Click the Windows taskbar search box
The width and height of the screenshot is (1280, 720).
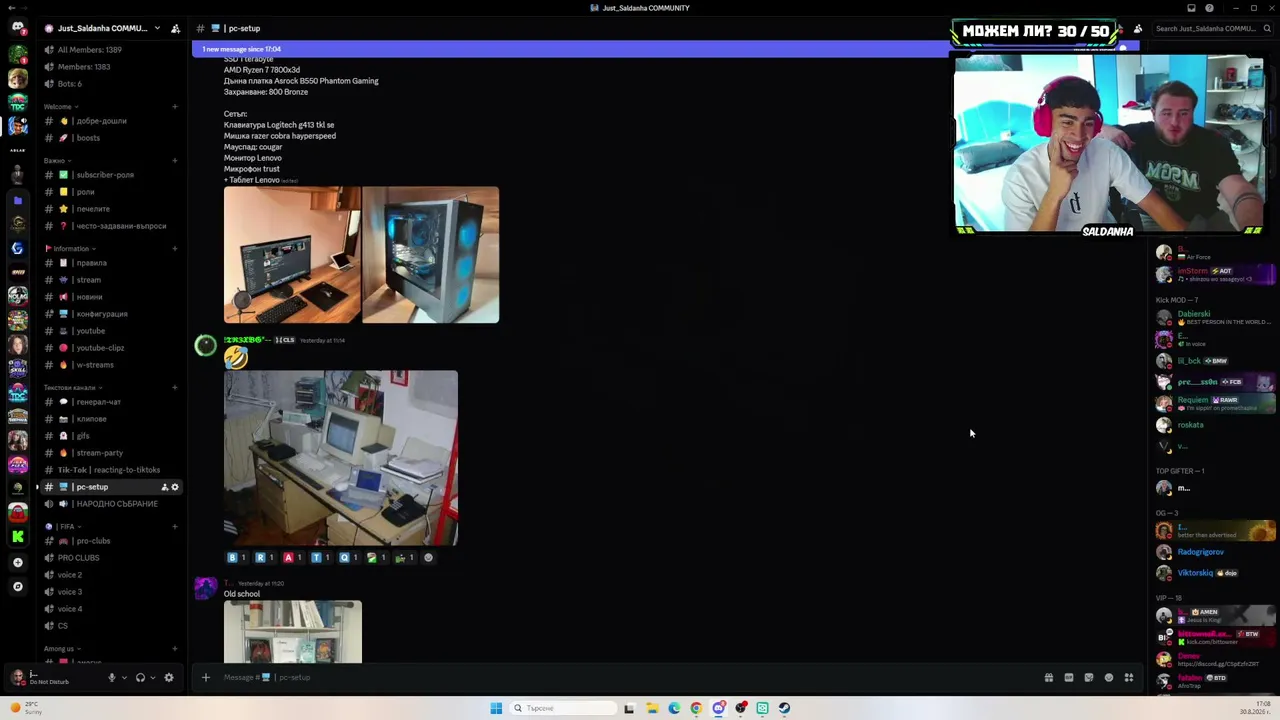pyautogui.click(x=564, y=708)
